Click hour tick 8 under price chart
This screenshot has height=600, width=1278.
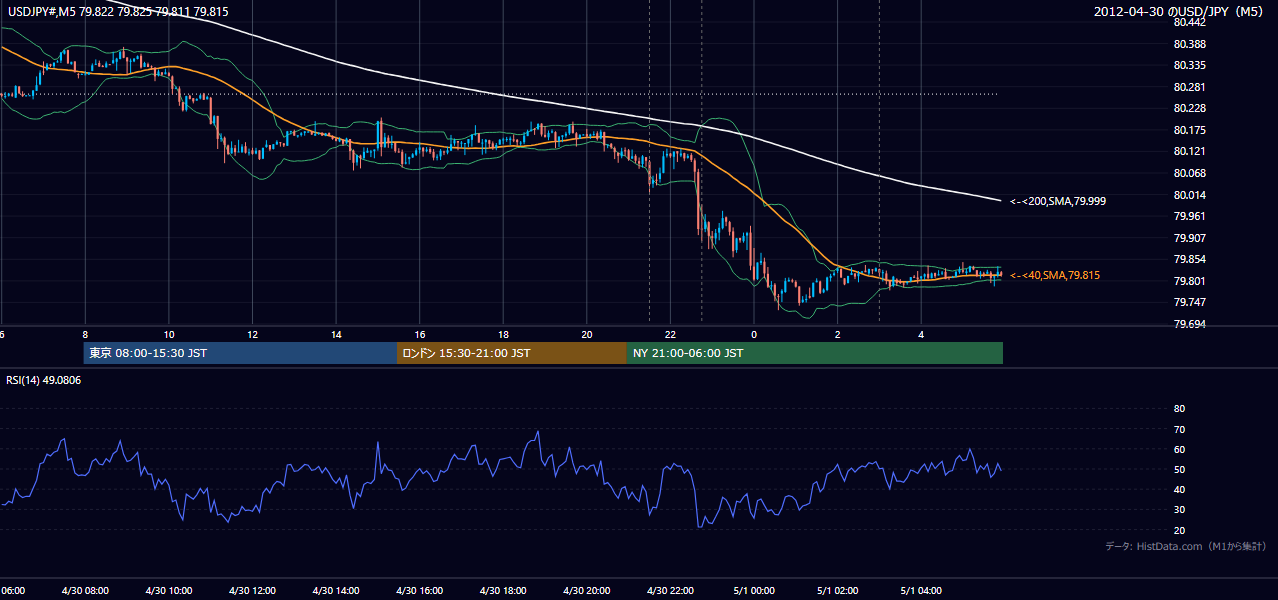pos(85,335)
